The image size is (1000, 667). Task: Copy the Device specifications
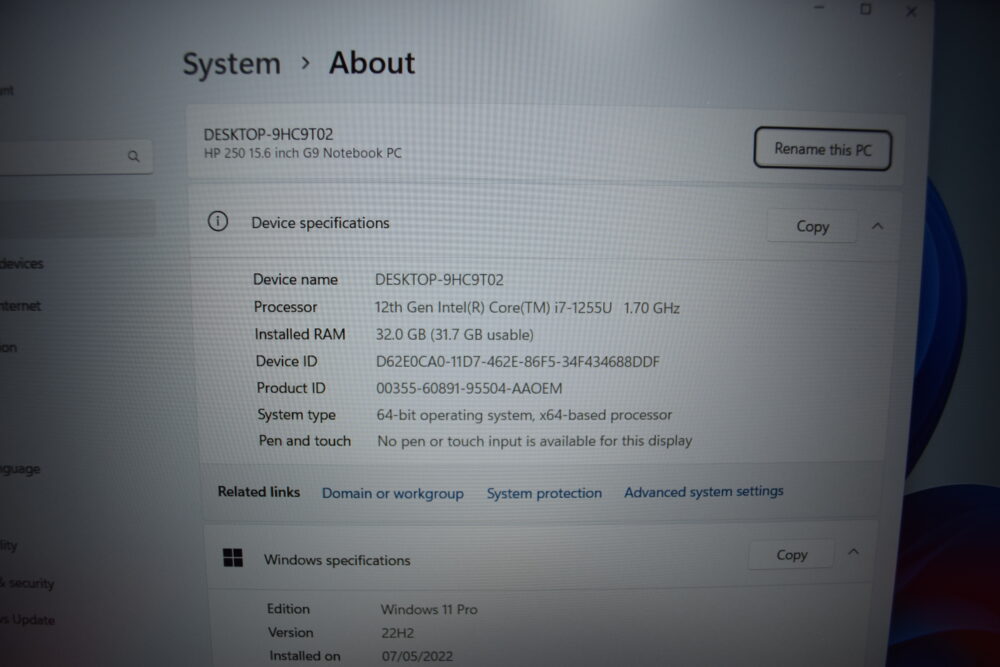[812, 226]
